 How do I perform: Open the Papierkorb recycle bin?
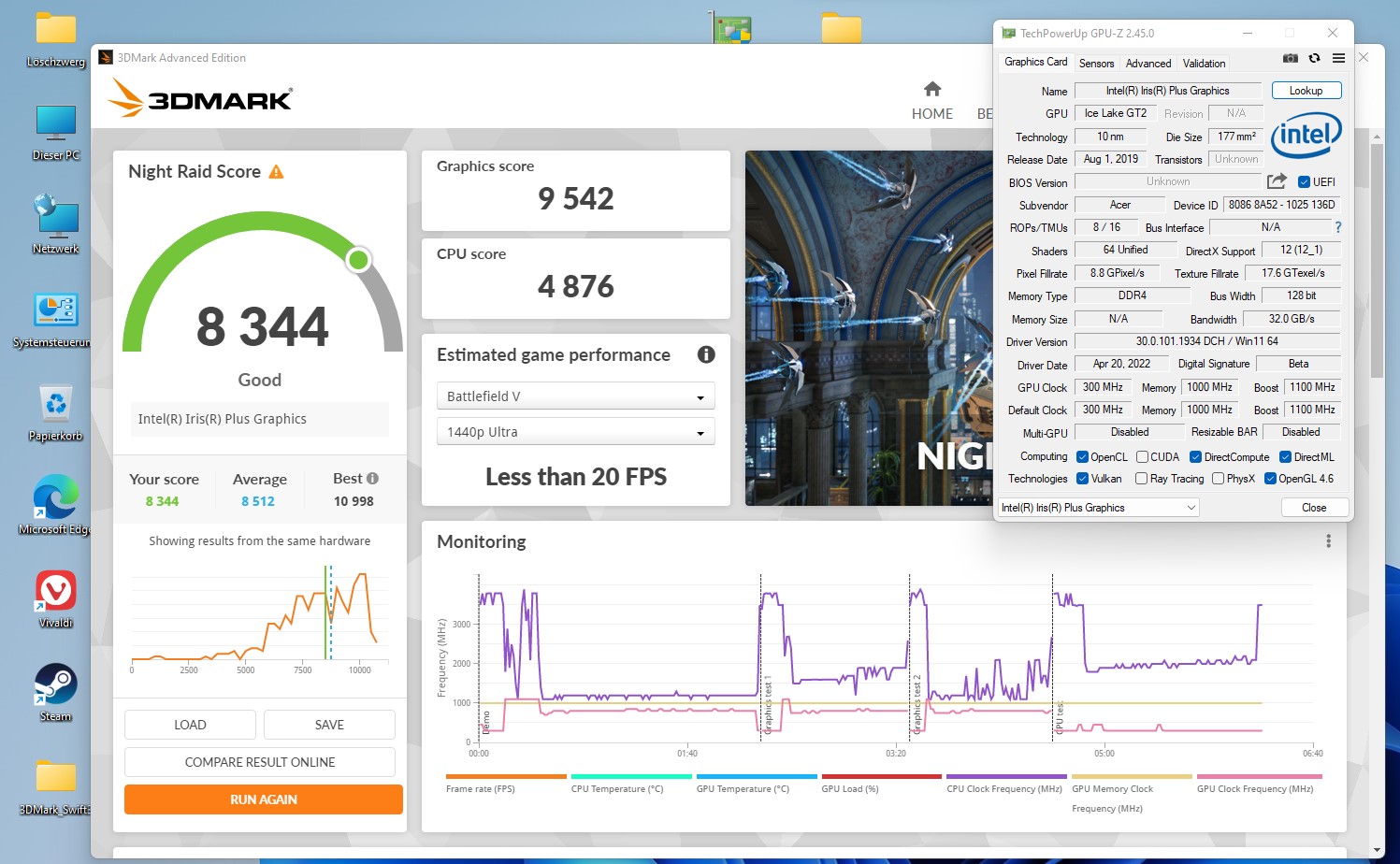coord(56,413)
